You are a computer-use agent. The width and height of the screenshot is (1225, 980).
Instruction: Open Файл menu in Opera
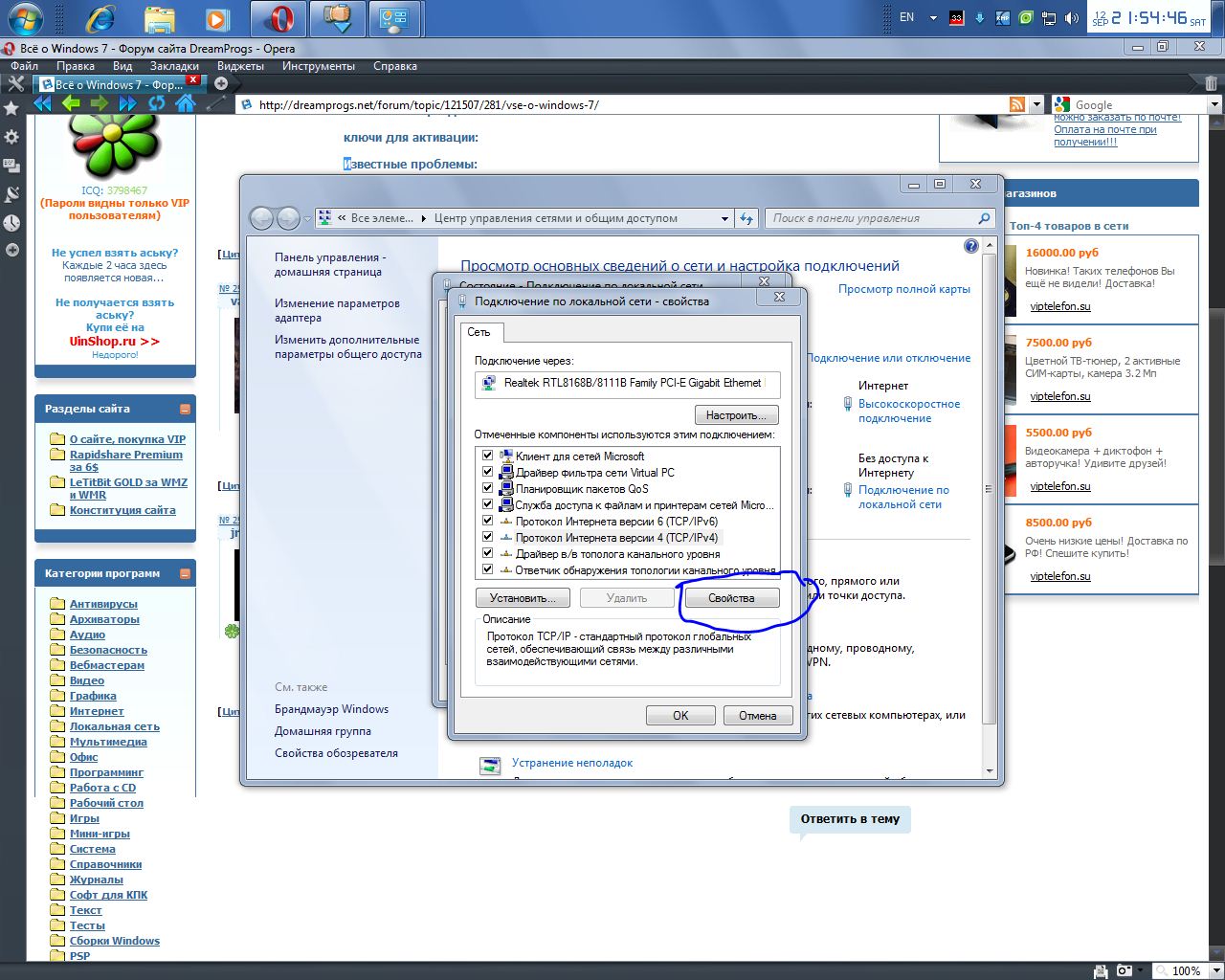click(25, 66)
